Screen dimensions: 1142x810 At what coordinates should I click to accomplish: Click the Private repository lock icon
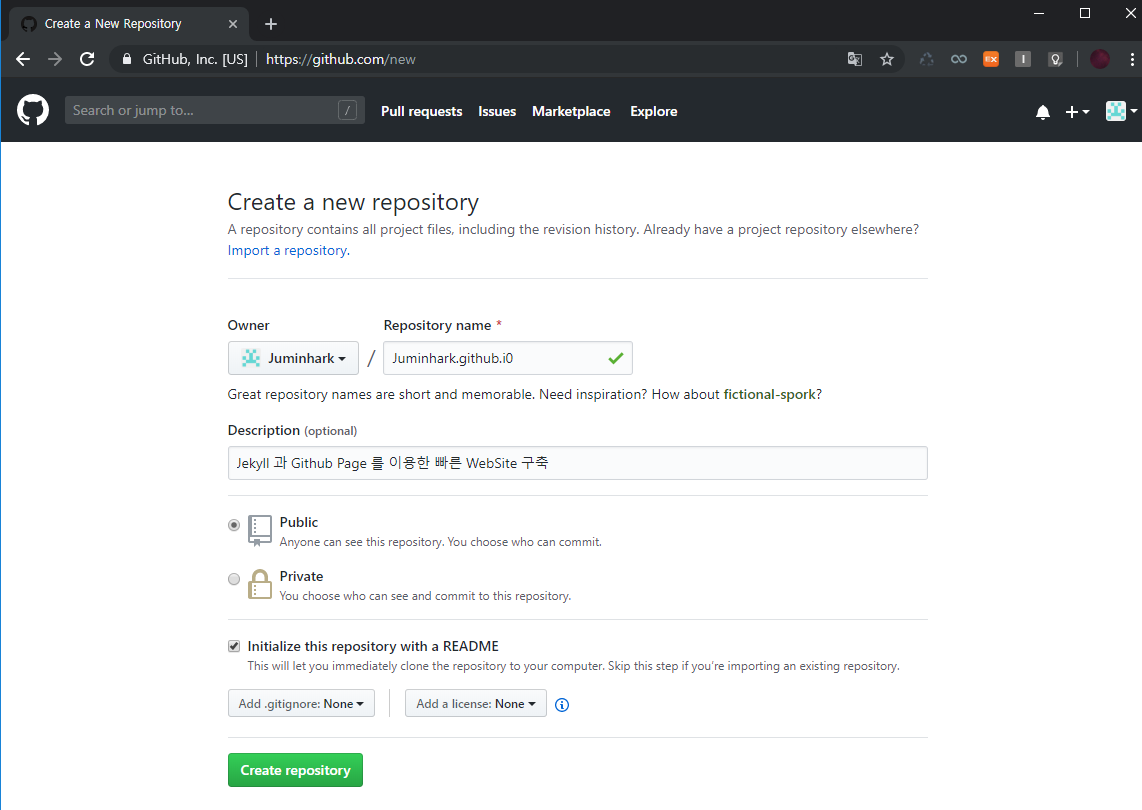pos(260,583)
